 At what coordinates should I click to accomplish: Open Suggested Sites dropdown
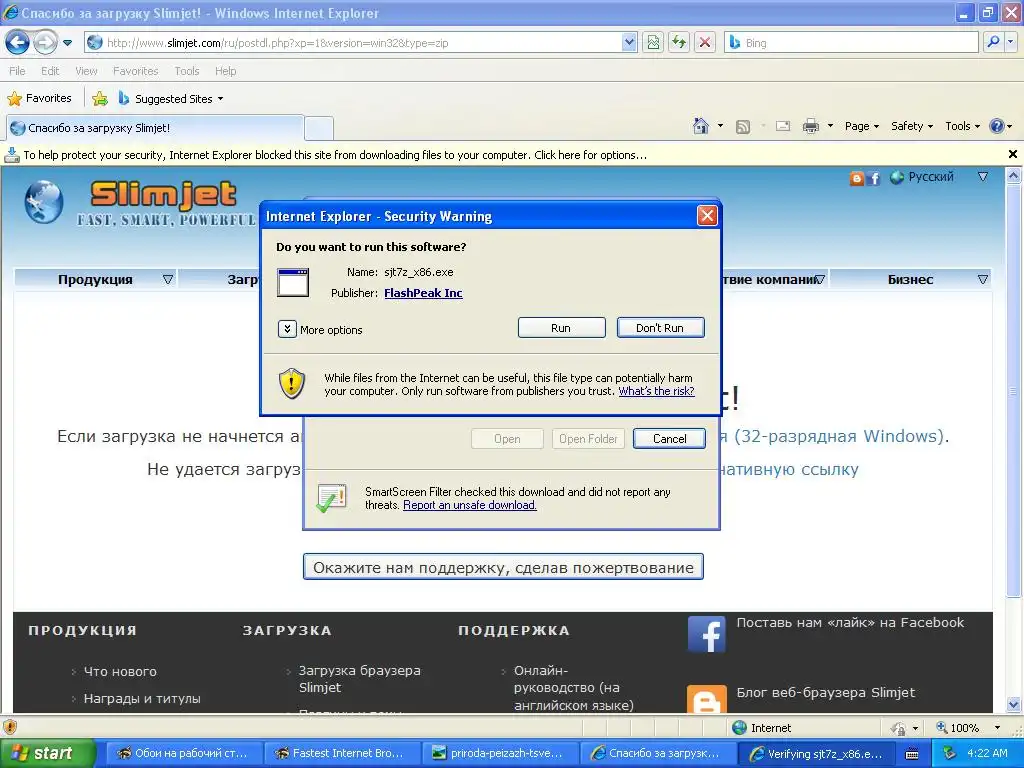coord(171,99)
